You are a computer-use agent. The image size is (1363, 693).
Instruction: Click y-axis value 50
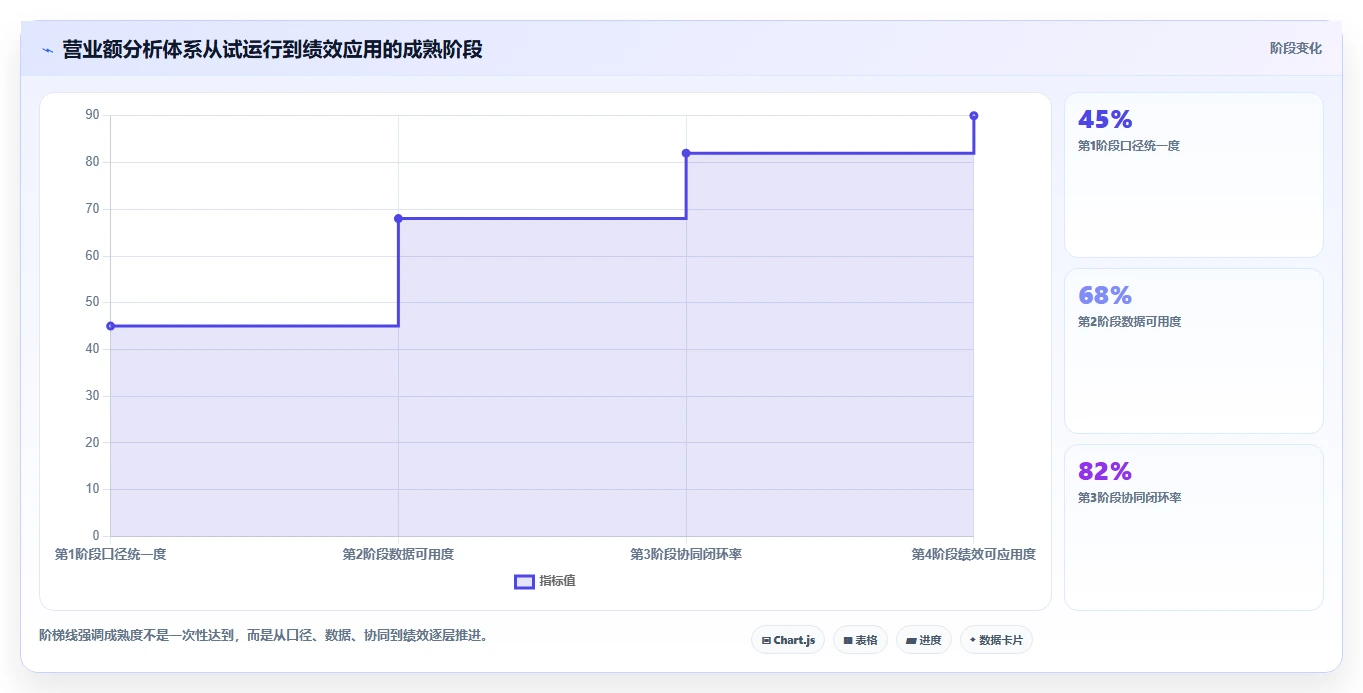coord(93,302)
